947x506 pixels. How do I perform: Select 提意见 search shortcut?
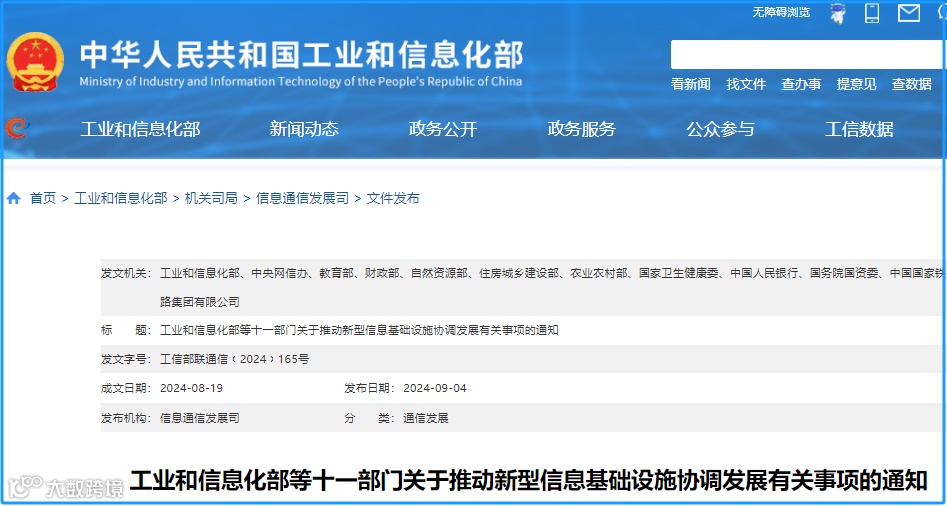856,85
